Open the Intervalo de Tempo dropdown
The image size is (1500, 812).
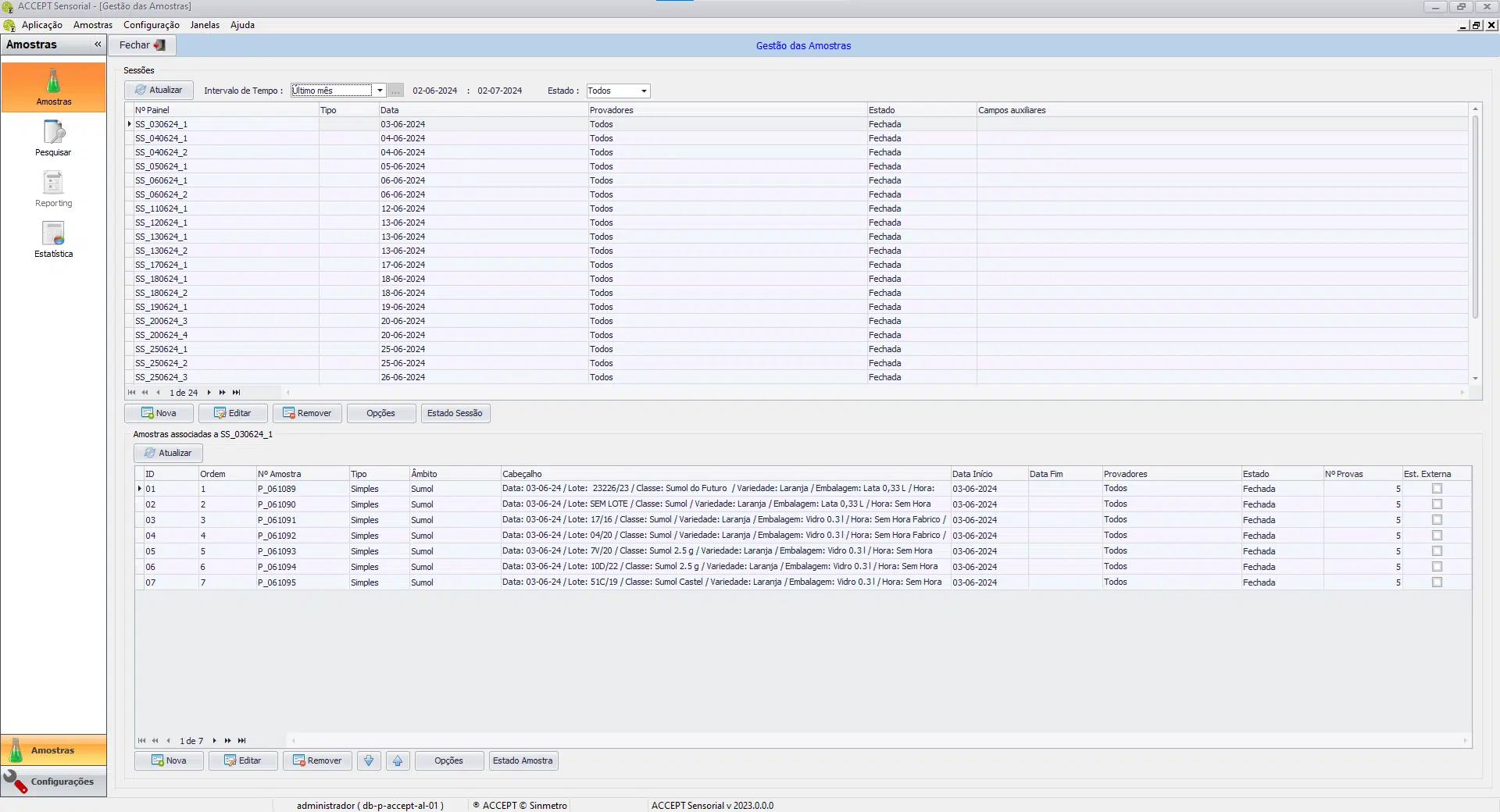[380, 91]
